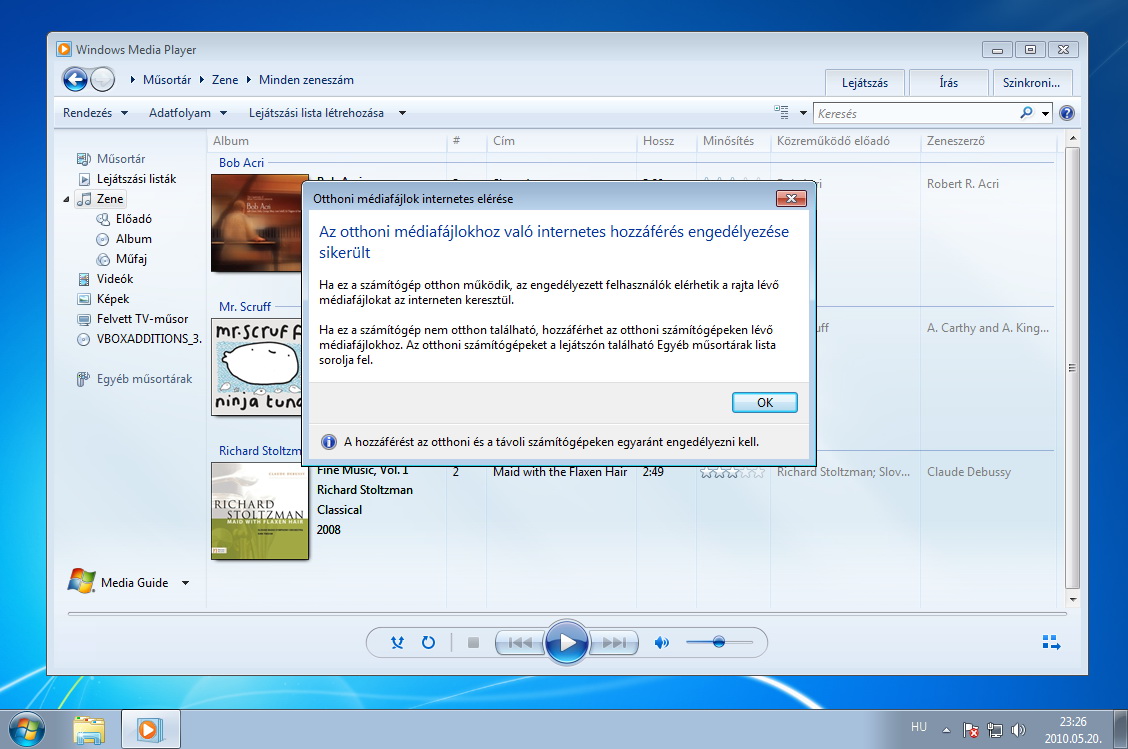The height and width of the screenshot is (749, 1128).
Task: Click the Previous track button
Action: pos(520,642)
